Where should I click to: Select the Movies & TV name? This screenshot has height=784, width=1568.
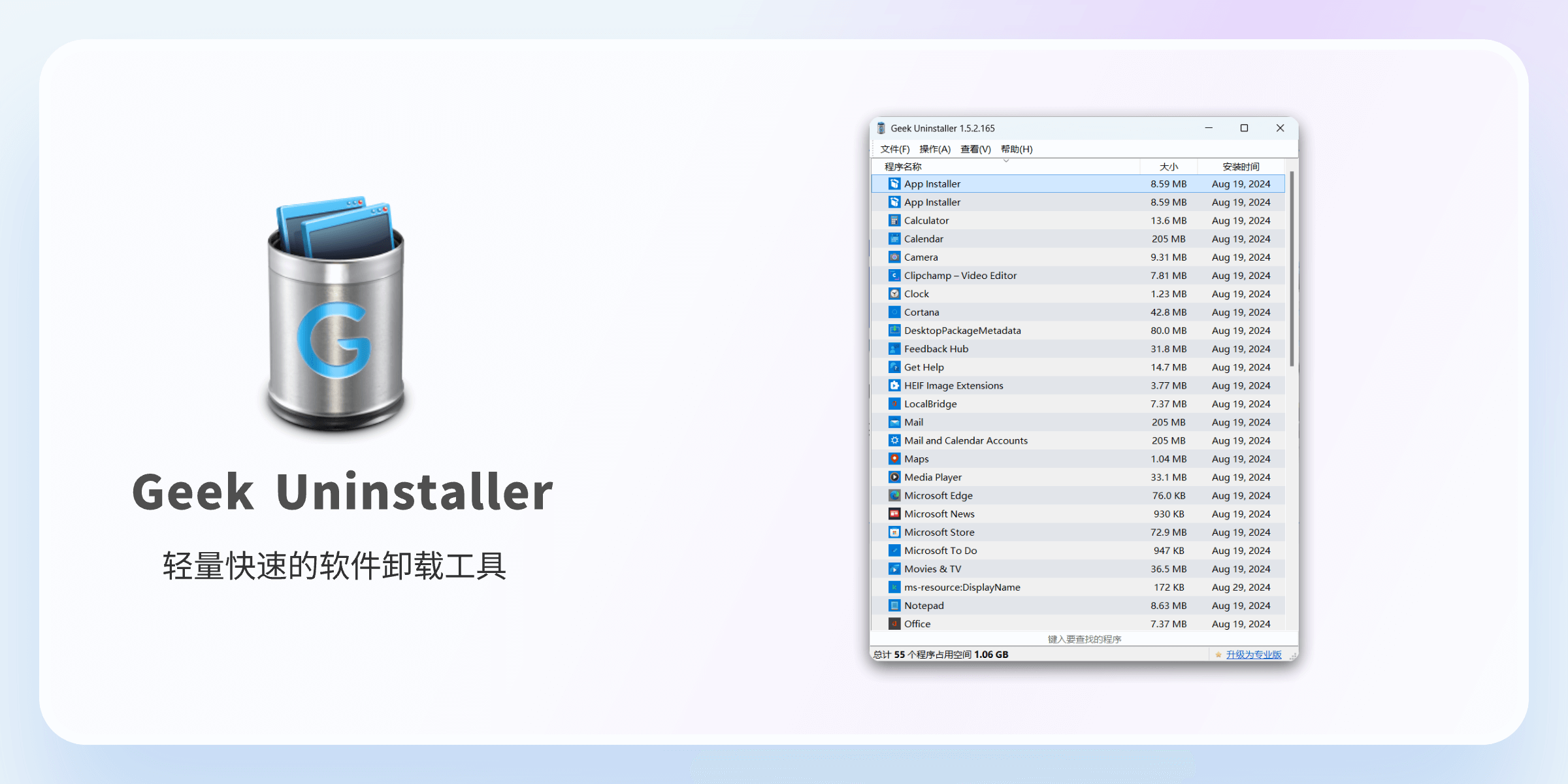[x=932, y=568]
